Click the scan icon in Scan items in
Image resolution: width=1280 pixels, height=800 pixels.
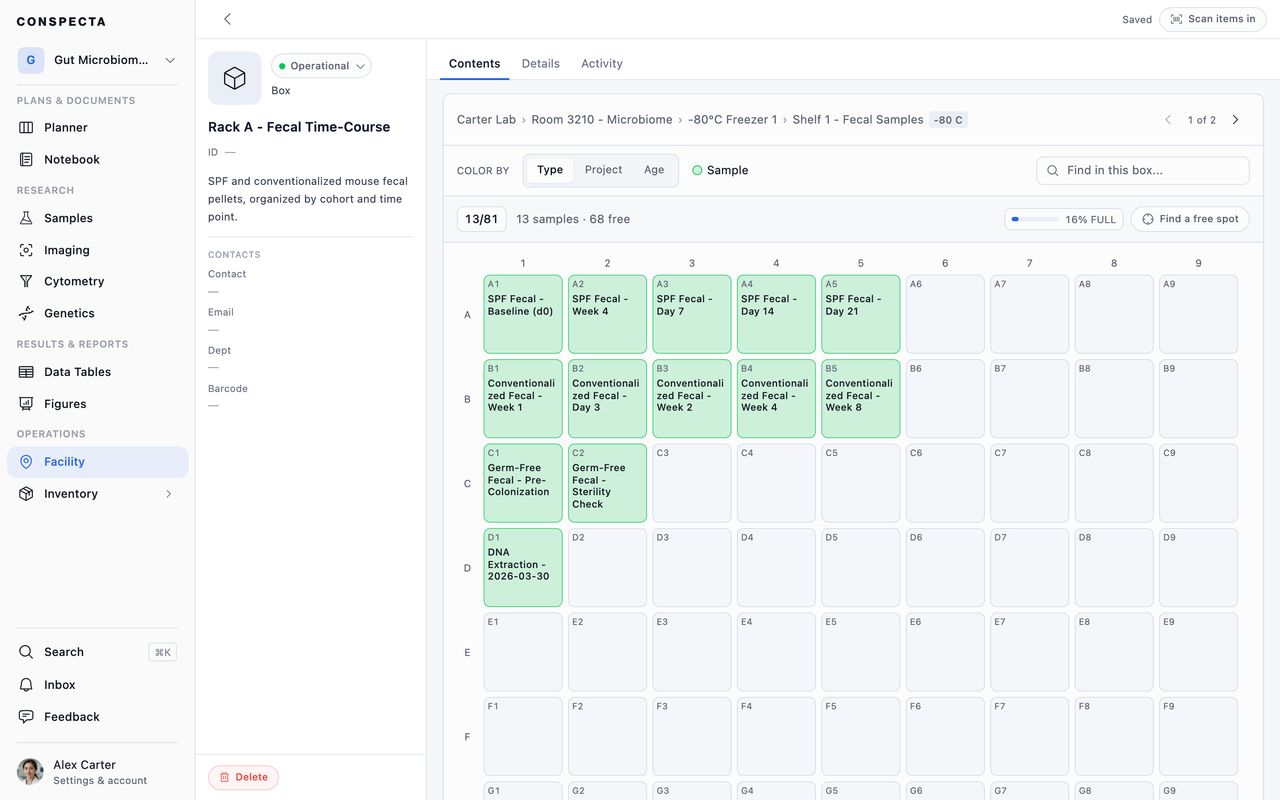[1176, 19]
